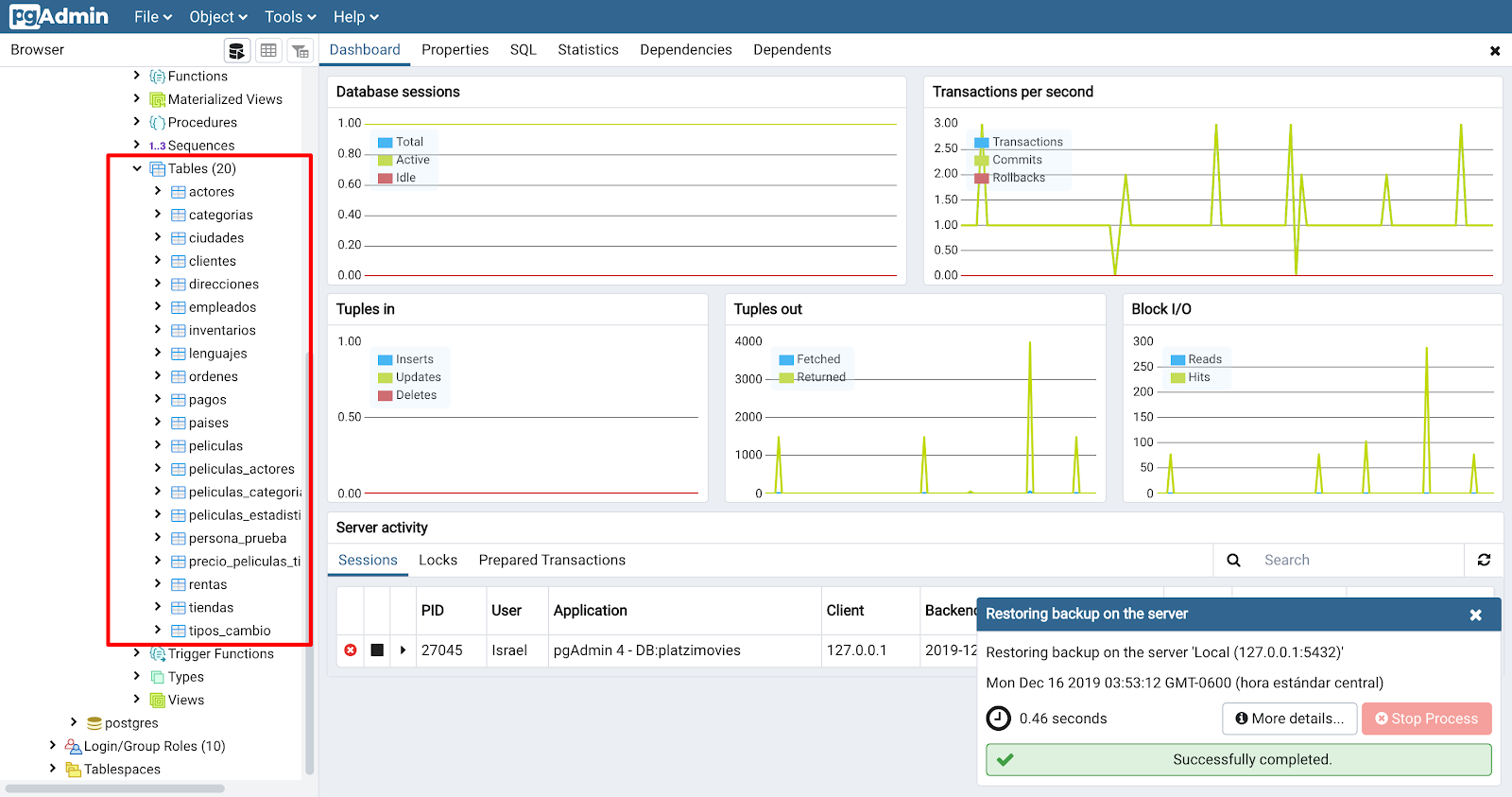Refresh the Server activity list

pos(1484,560)
